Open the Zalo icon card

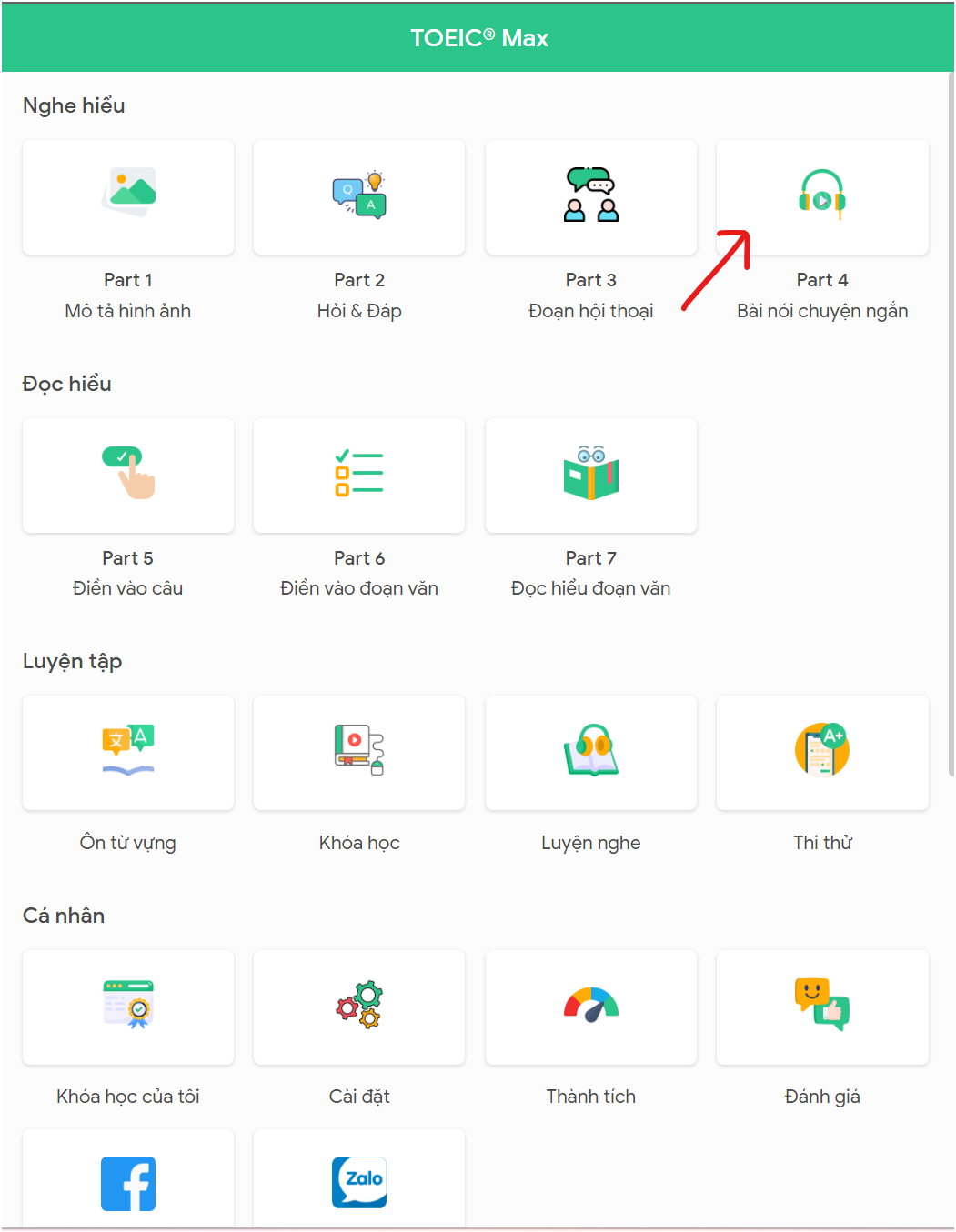(x=359, y=1178)
